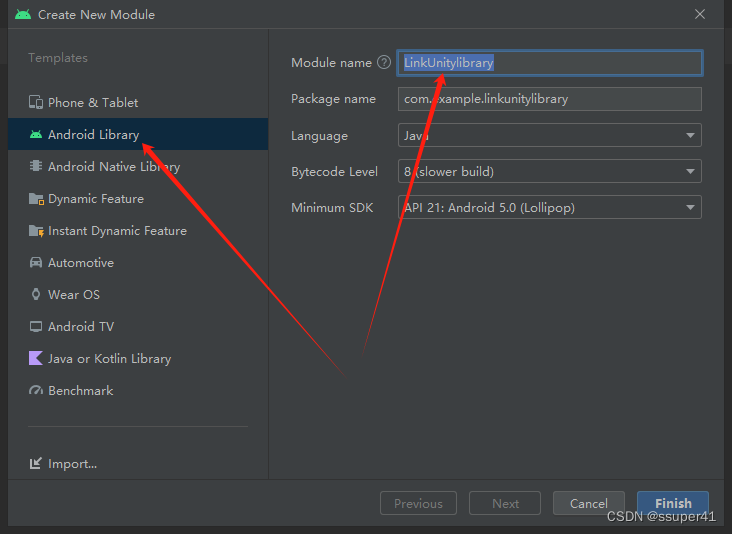Choose Benchmark template
Image resolution: width=732 pixels, height=534 pixels.
coord(138,391)
